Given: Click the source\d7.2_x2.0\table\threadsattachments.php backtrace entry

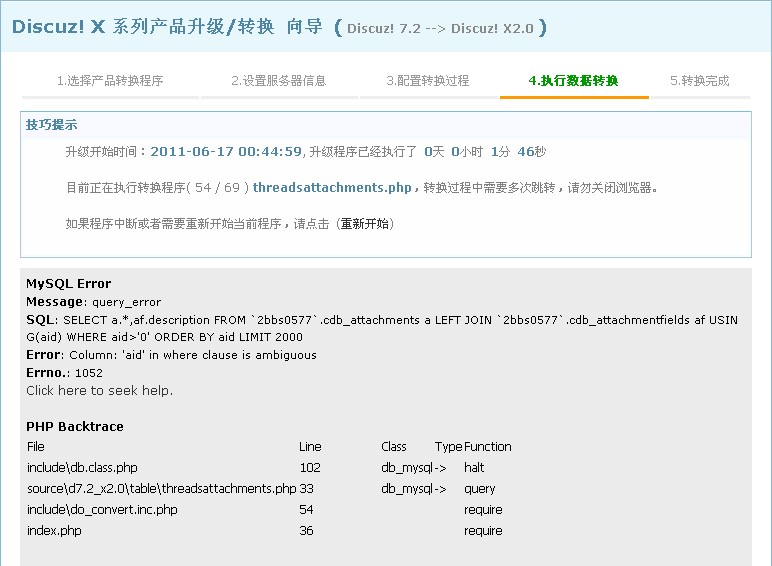Looking at the screenshot, I should (161, 489).
